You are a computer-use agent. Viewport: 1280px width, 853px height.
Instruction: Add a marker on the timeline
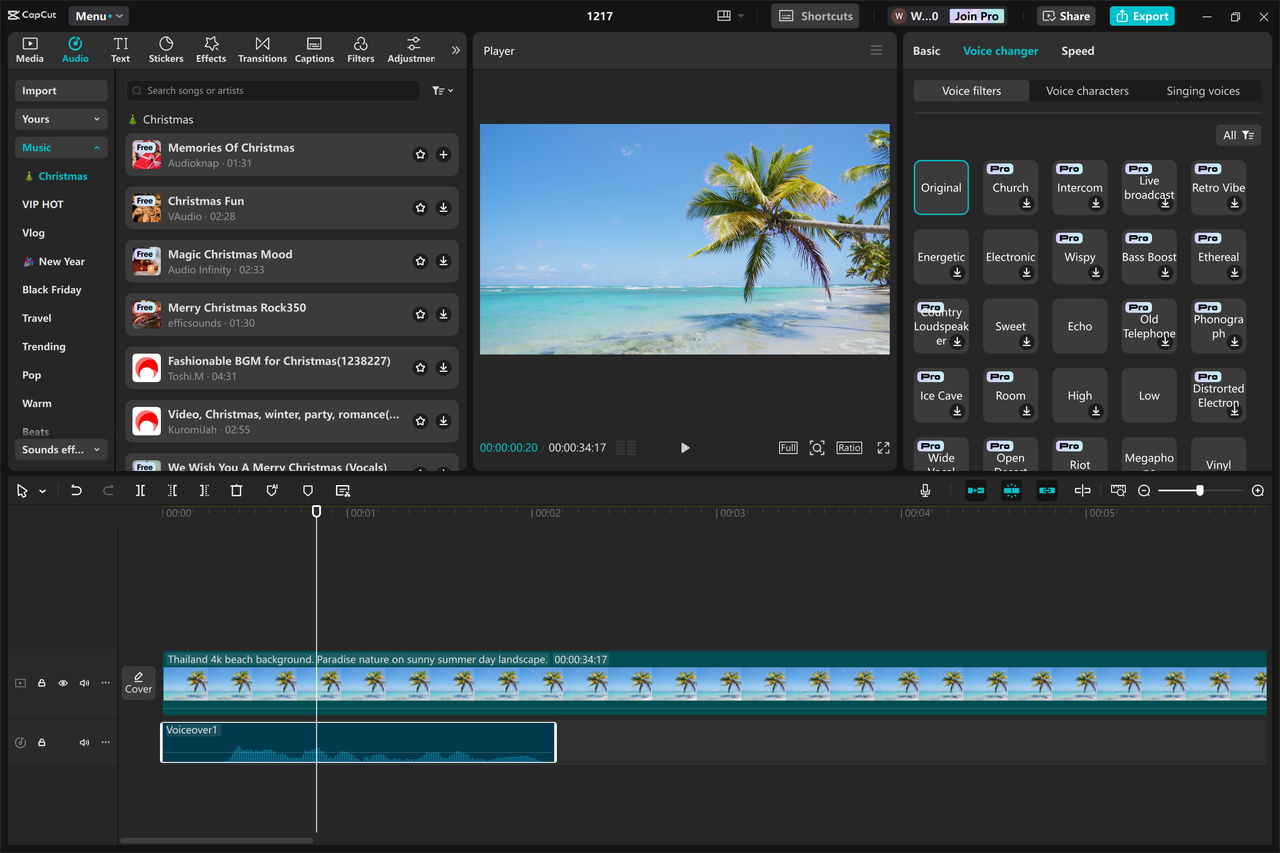(308, 491)
